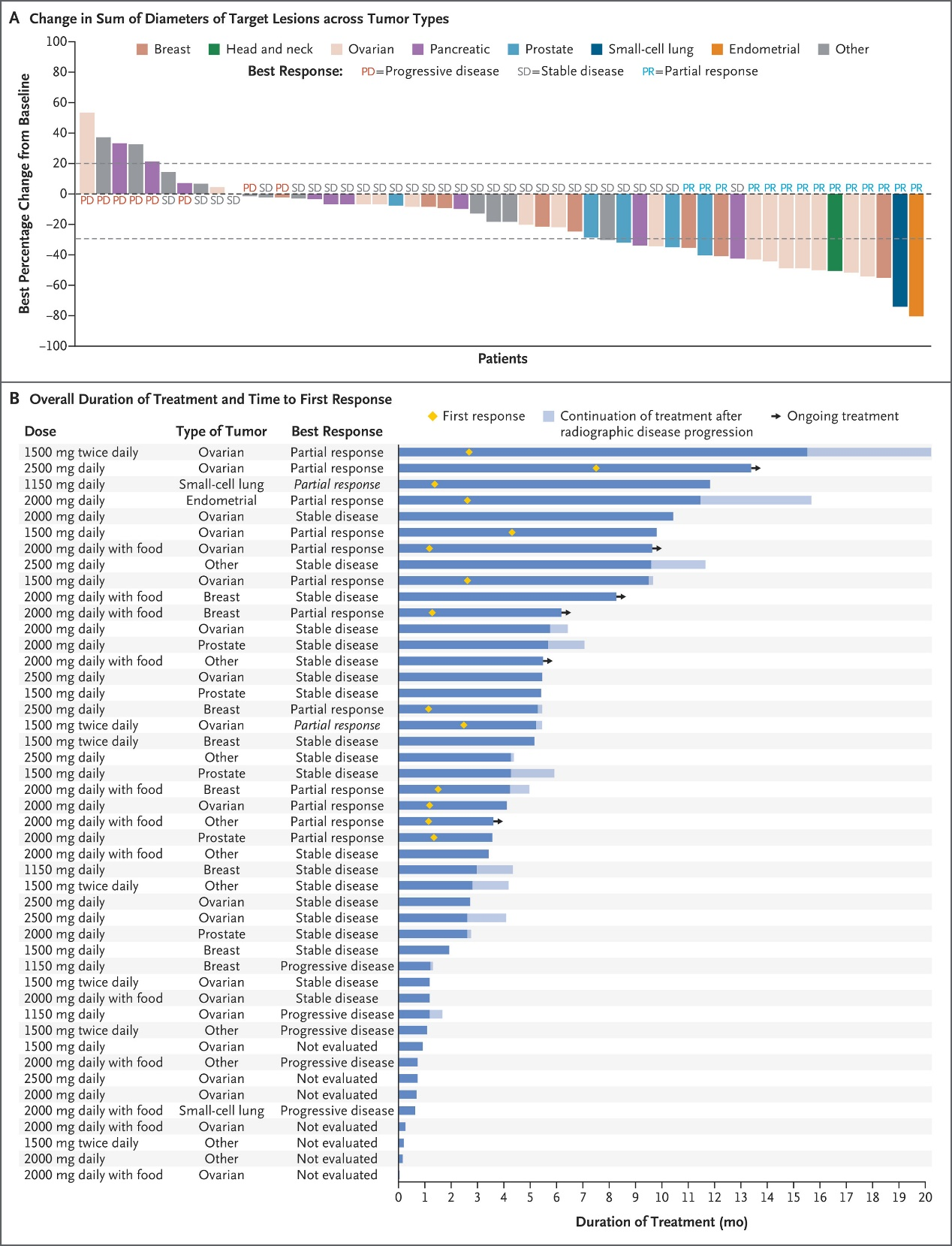Click the Best Response column header in panel B
Image resolution: width=952 pixels, height=1246 pixels.
click(x=337, y=431)
